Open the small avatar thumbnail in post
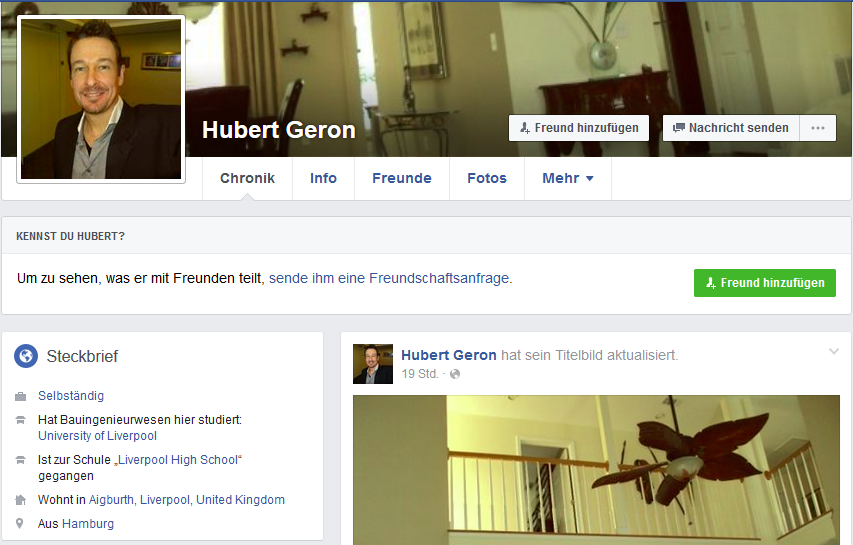Image resolution: width=853 pixels, height=545 pixels. (373, 364)
